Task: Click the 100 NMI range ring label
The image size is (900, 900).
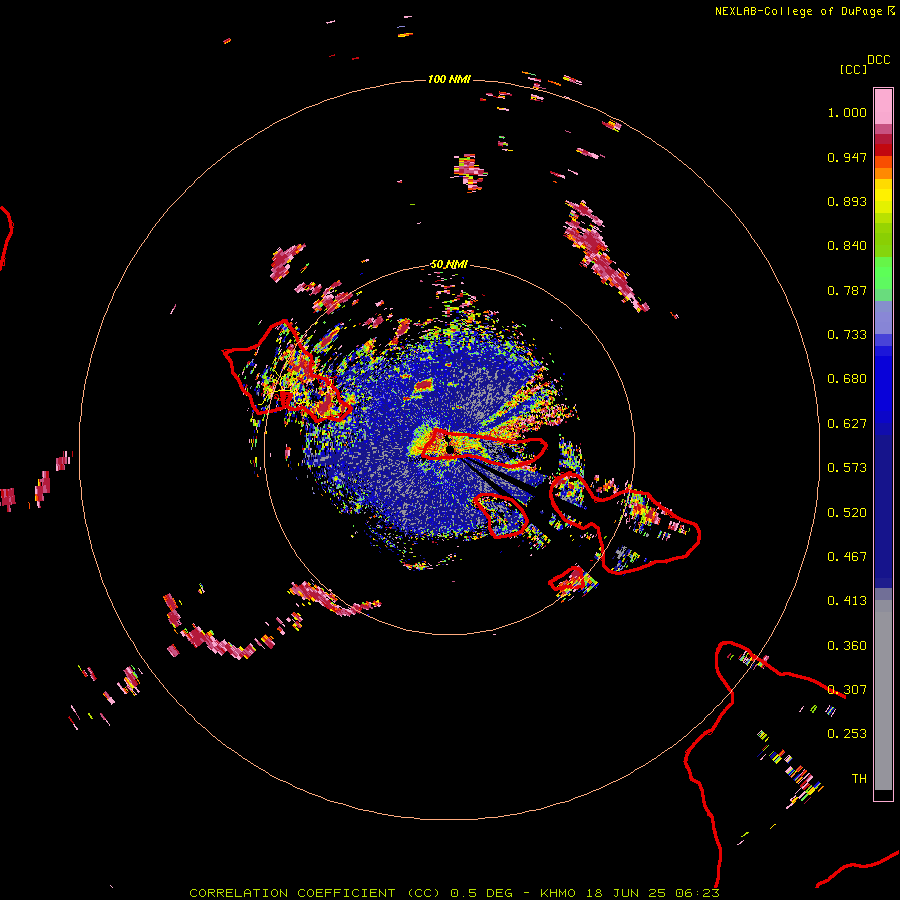Action: click(449, 79)
